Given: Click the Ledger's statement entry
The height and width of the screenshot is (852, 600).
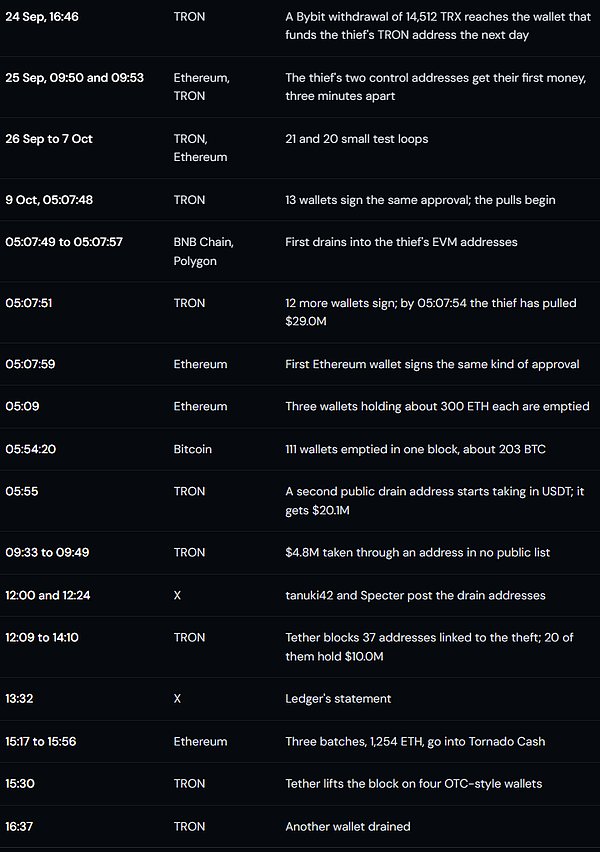Looking at the screenshot, I should click(338, 699).
